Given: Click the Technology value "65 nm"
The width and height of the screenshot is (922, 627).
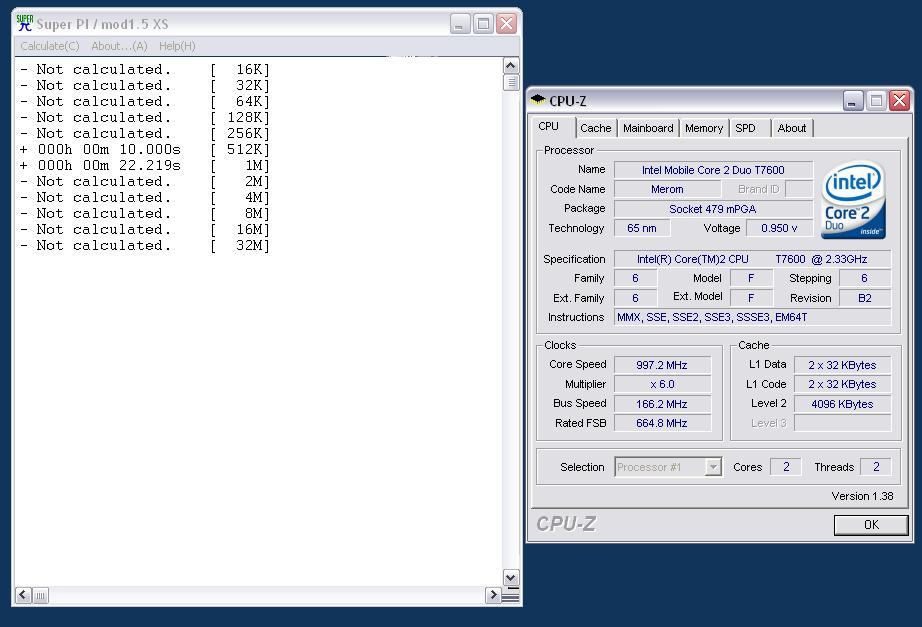Looking at the screenshot, I should pos(642,228).
